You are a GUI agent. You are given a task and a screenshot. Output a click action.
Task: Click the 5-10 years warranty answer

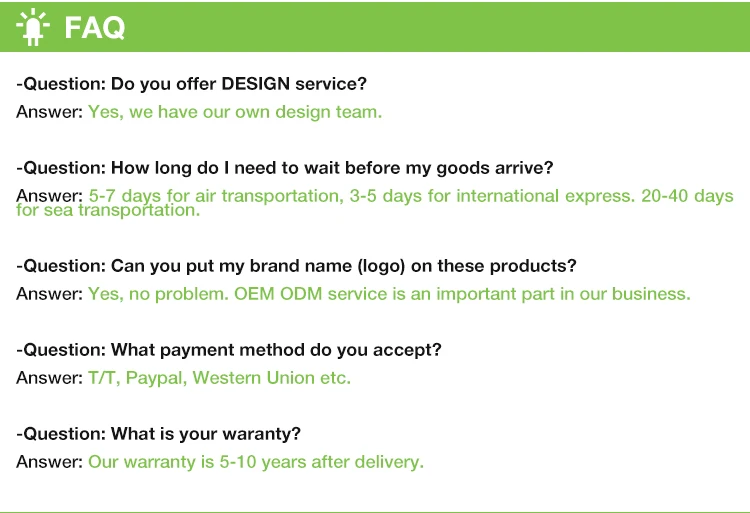click(x=256, y=462)
